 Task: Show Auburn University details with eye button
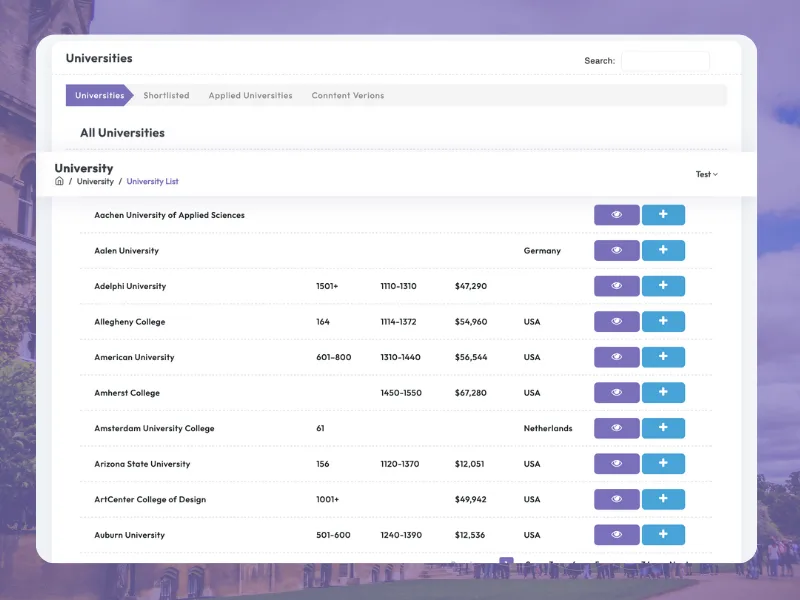616,535
